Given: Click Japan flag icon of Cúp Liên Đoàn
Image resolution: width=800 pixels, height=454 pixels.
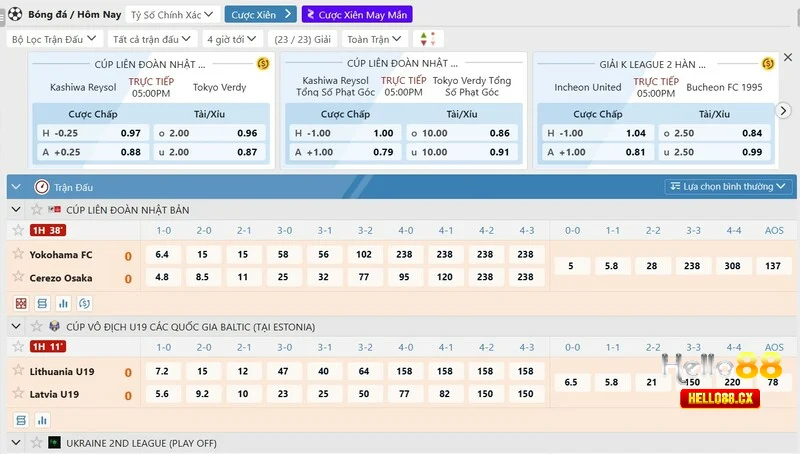Looking at the screenshot, I should click(x=54, y=210).
